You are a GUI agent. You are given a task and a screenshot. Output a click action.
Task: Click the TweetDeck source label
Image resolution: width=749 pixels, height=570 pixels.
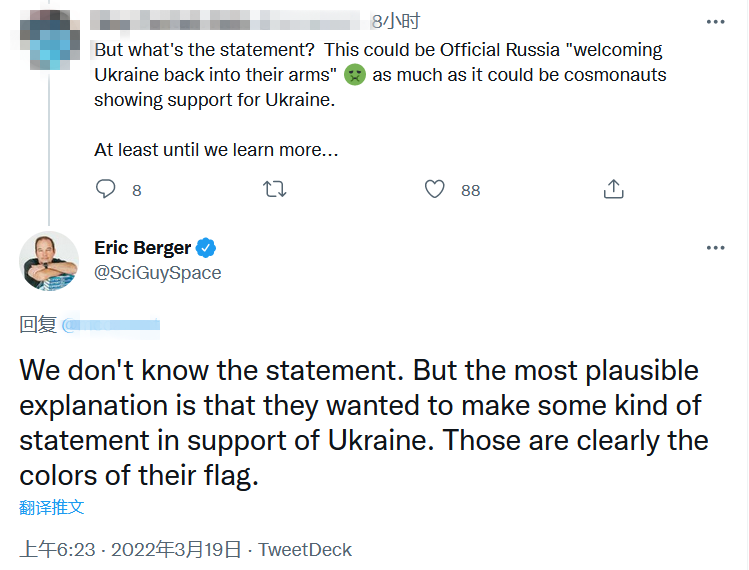click(x=305, y=549)
